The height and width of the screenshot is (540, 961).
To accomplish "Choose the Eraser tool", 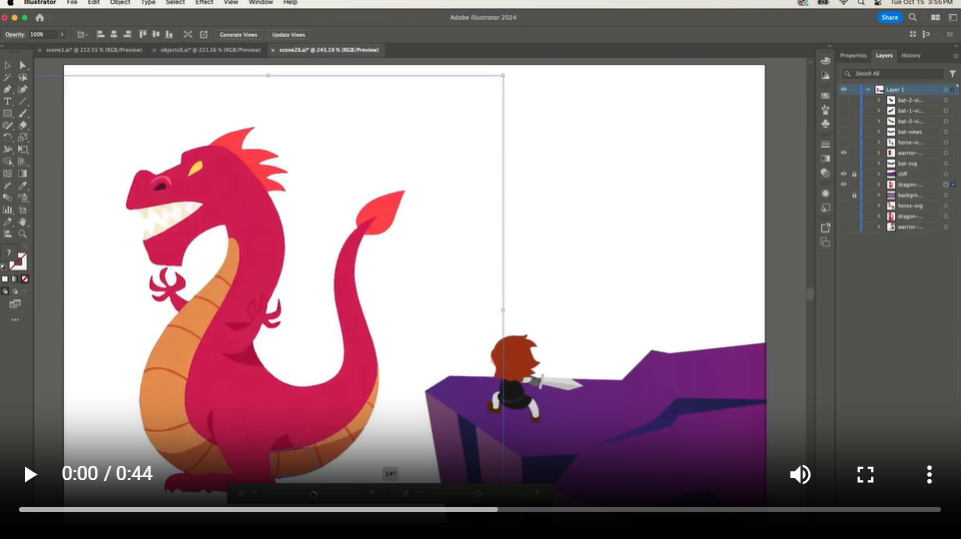I will pyautogui.click(x=23, y=126).
